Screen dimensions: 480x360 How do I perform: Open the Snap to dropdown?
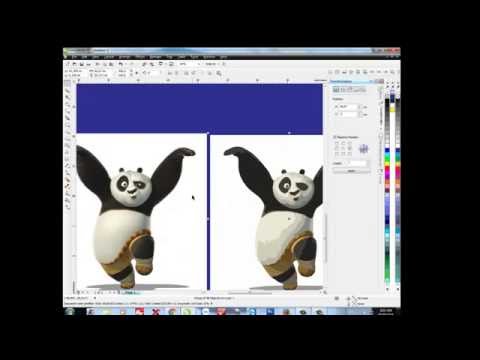click(x=213, y=64)
